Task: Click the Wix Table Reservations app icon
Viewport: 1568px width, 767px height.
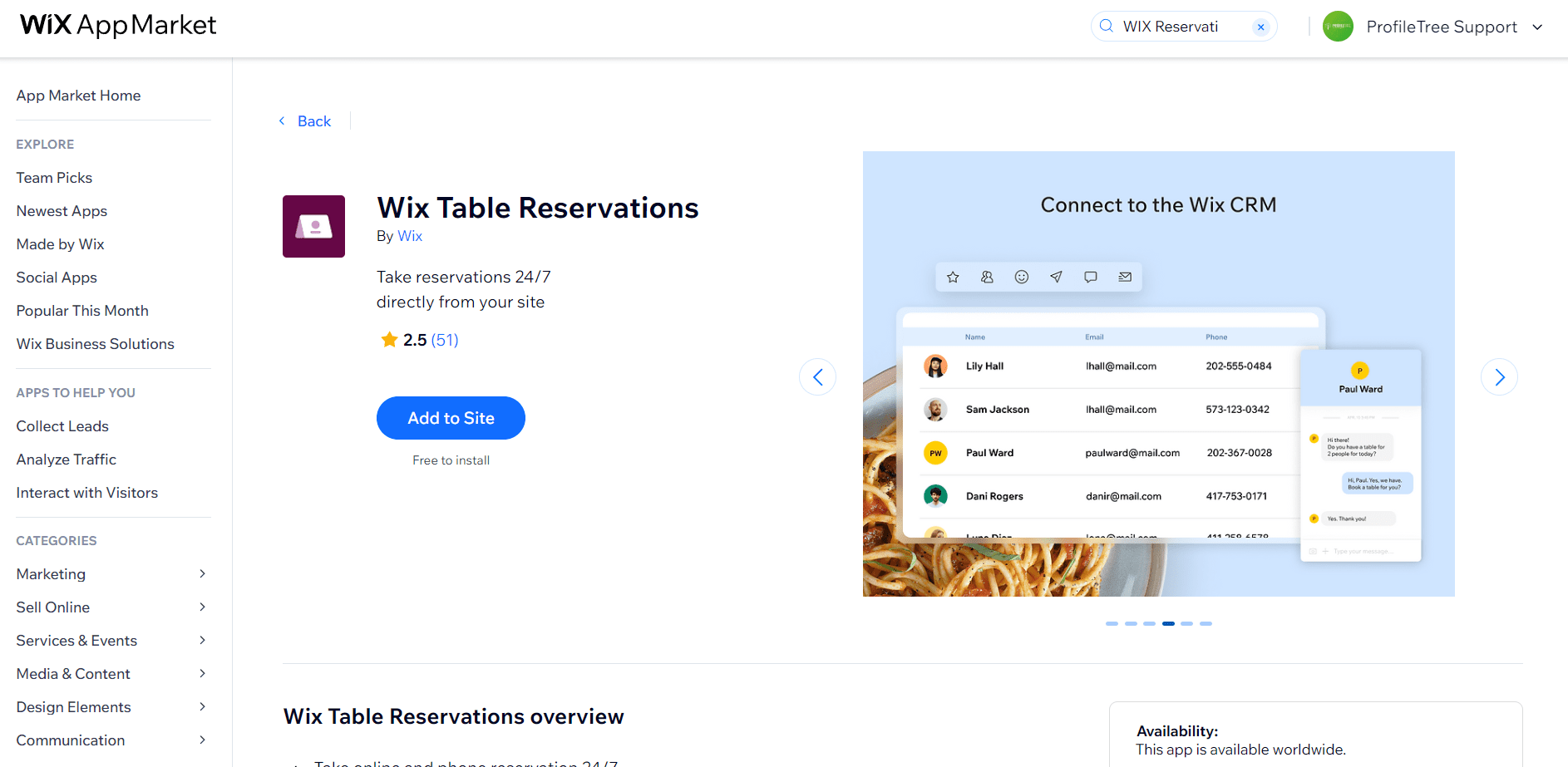Action: coord(313,226)
